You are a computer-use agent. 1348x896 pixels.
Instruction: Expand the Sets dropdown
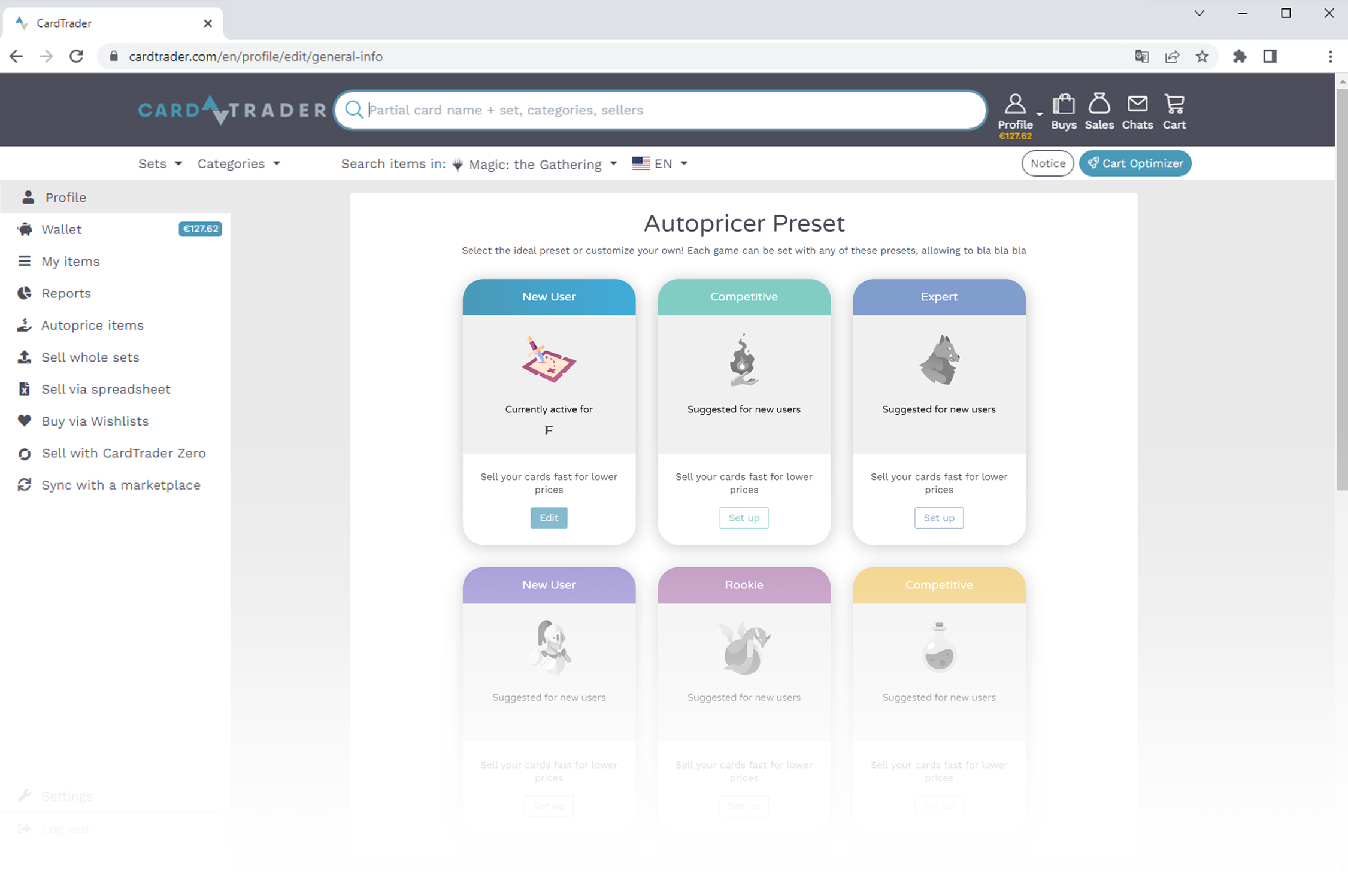click(160, 163)
